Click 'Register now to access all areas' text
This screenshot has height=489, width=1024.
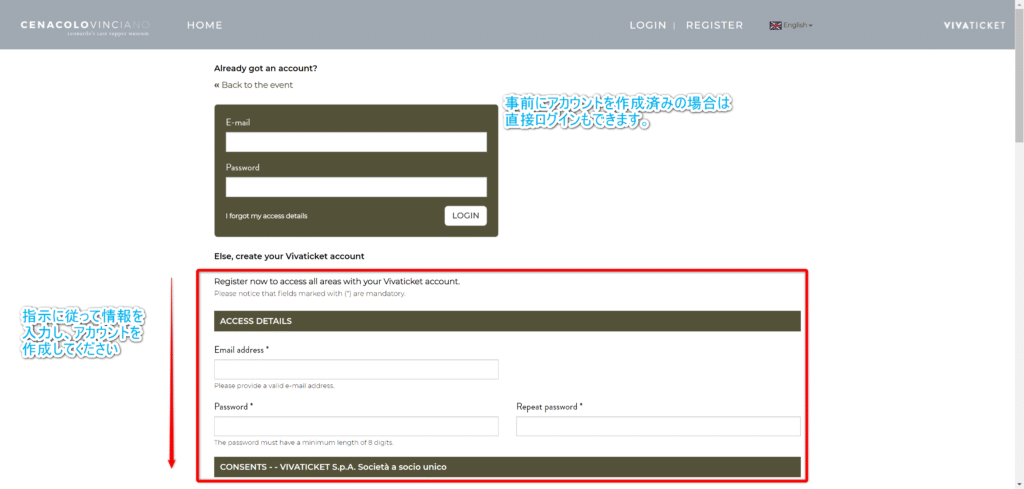[337, 282]
